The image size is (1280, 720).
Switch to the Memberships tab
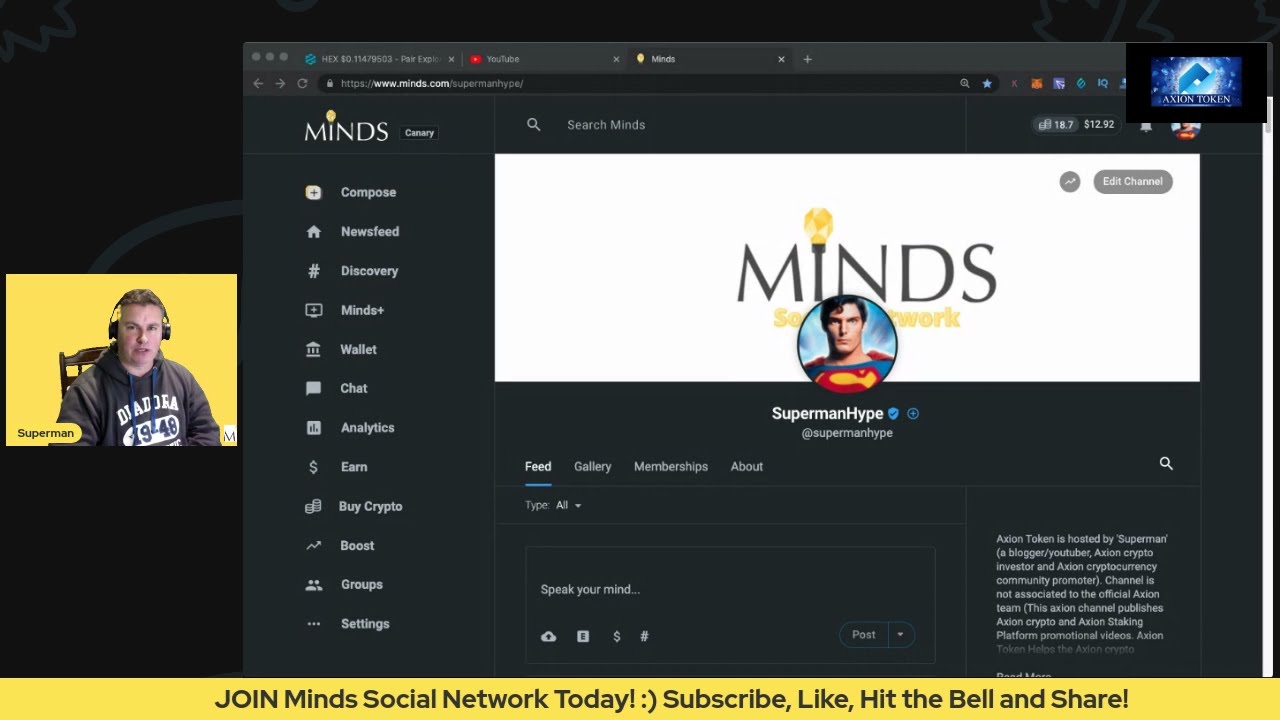coord(671,466)
